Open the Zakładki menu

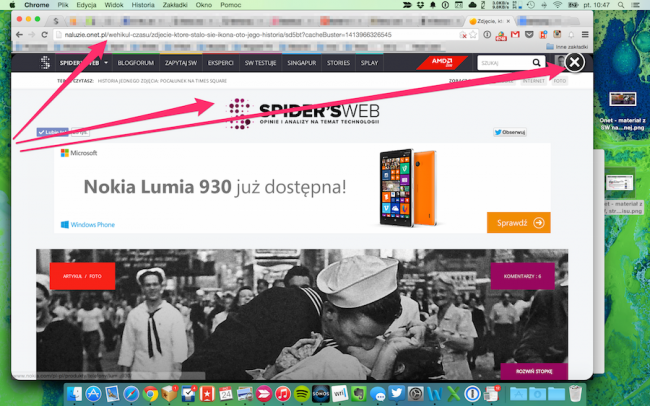coord(175,5)
